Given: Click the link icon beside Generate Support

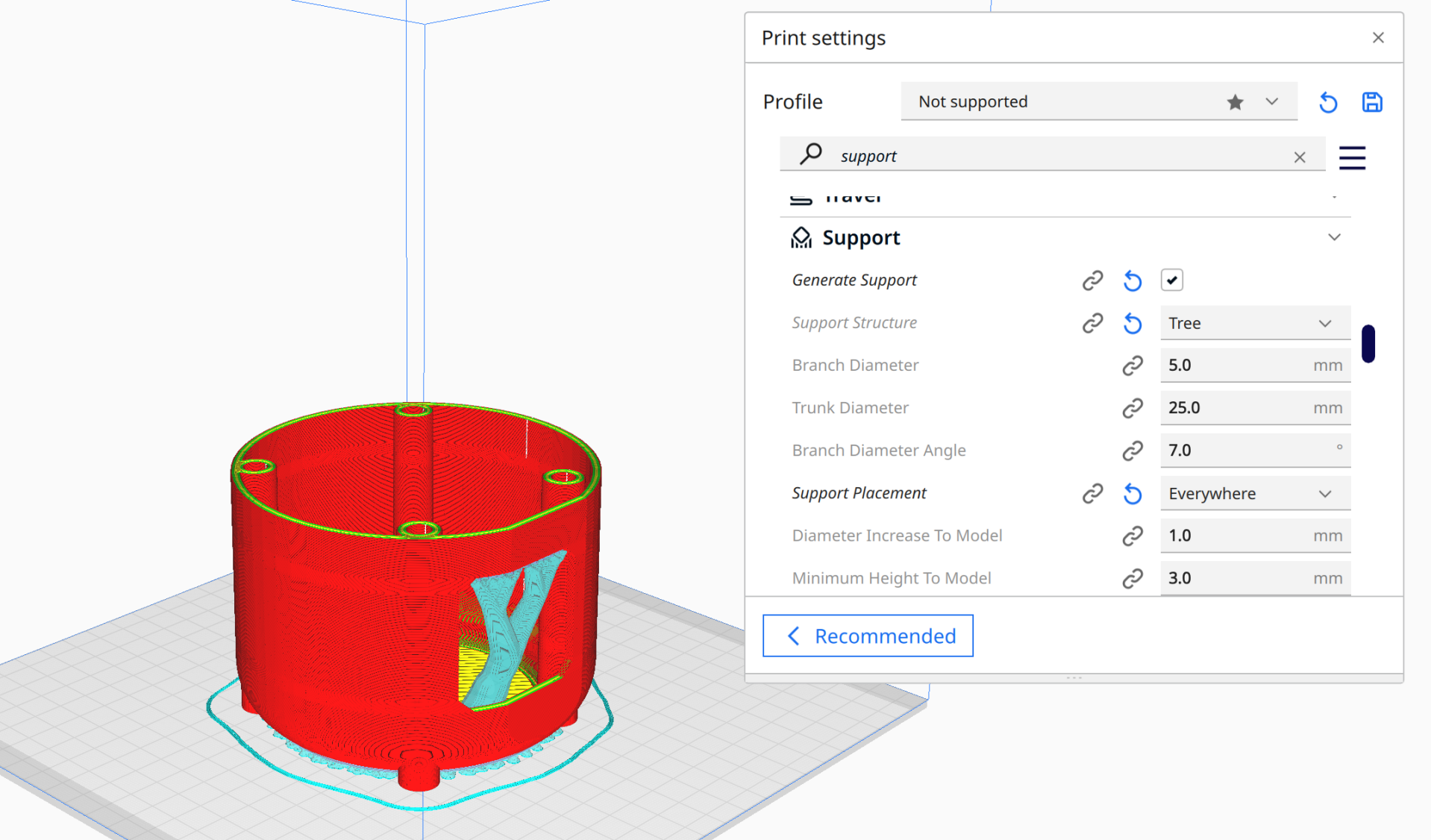Looking at the screenshot, I should tap(1092, 280).
